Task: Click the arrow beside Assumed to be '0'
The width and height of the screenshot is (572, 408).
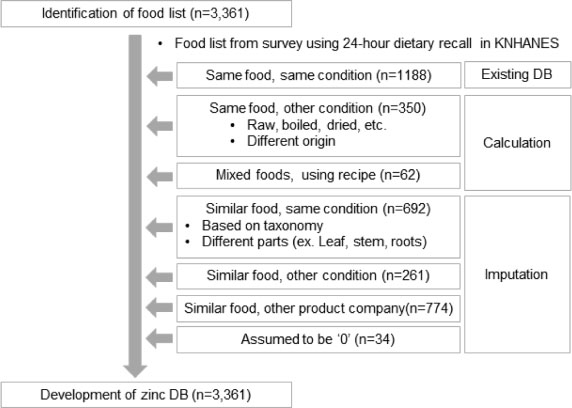Action: [x=160, y=338]
